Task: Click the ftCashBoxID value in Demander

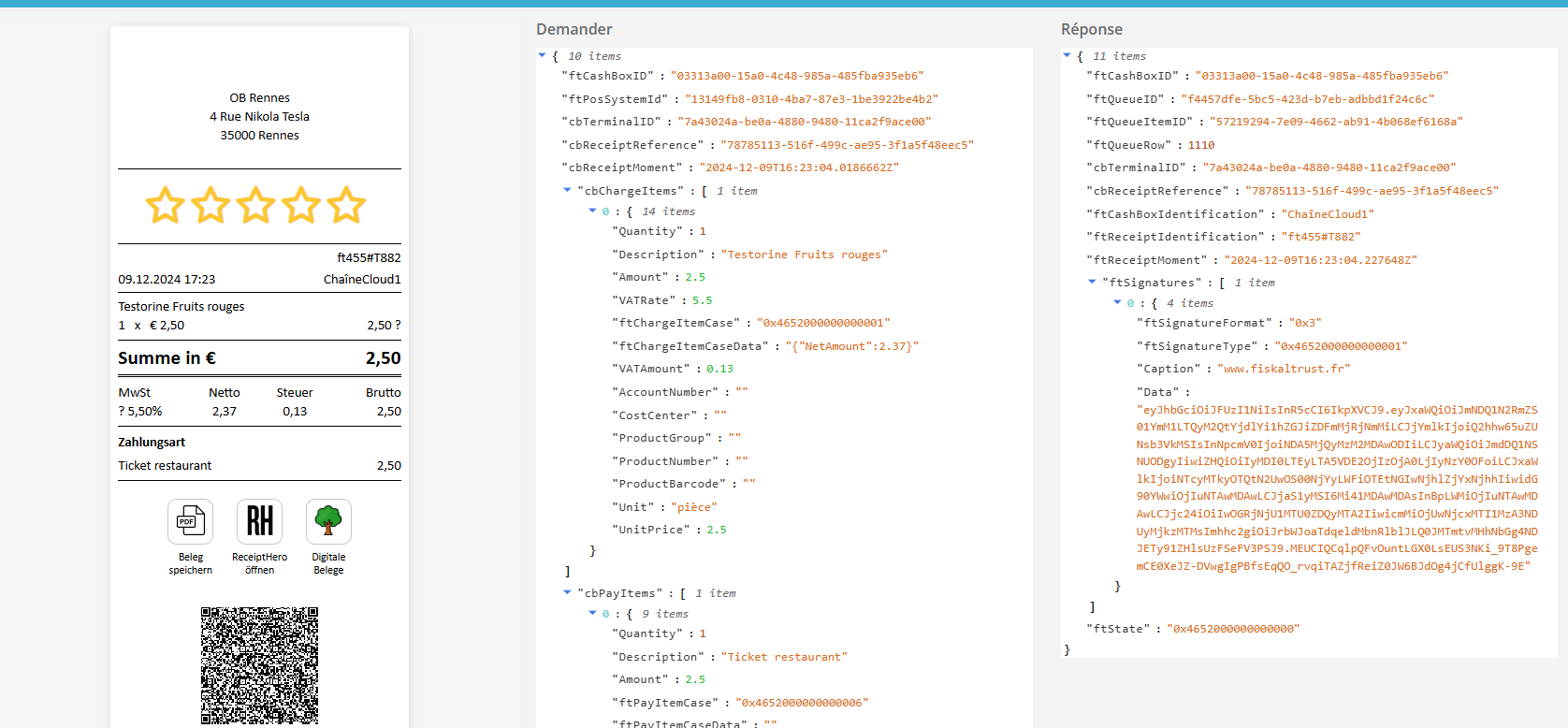Action: tap(798, 76)
